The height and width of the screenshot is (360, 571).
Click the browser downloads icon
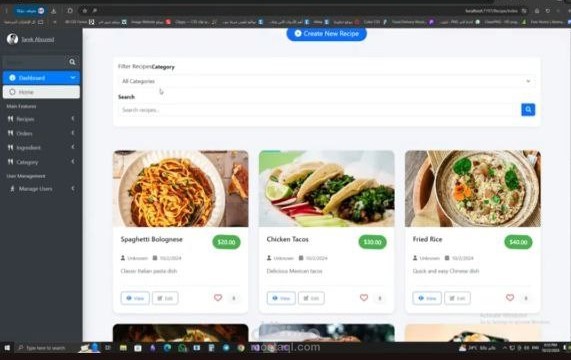click(54, 11)
